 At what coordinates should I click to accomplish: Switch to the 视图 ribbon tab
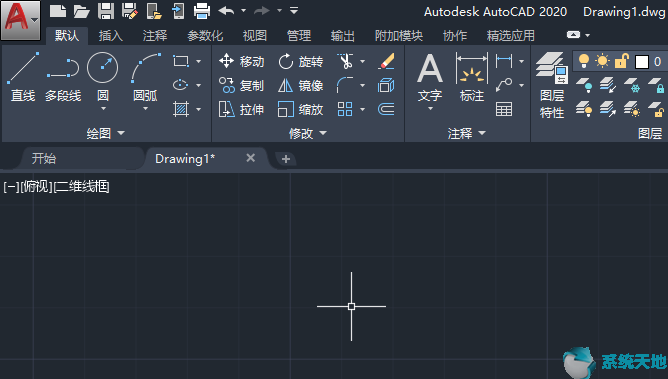pyautogui.click(x=255, y=36)
